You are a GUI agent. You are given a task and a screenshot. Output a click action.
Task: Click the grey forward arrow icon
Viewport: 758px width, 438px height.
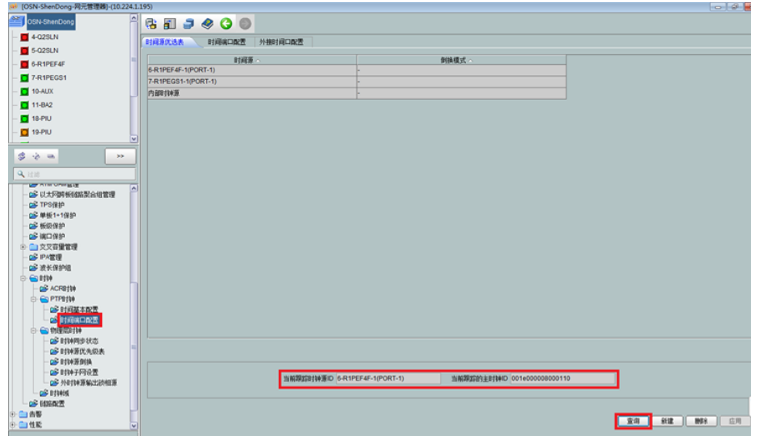pos(245,24)
